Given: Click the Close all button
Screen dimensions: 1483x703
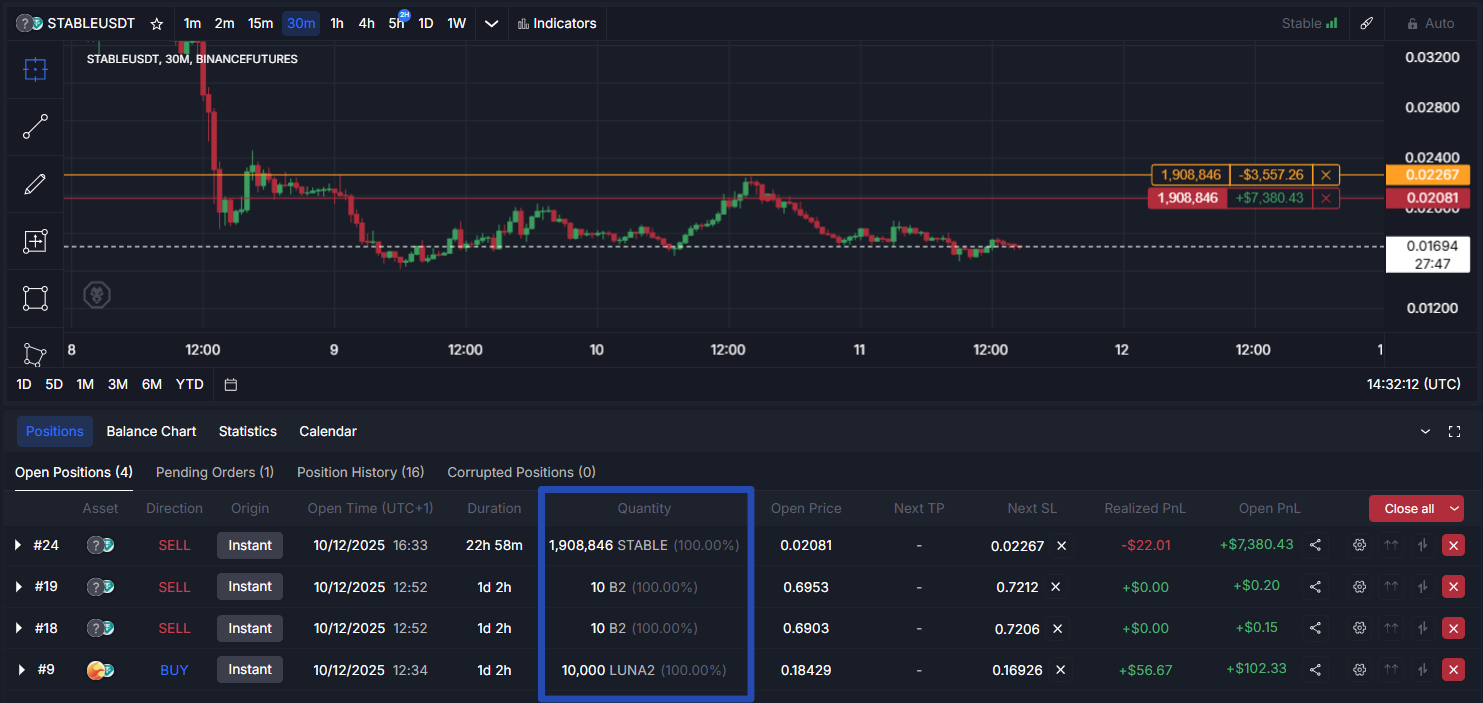Looking at the screenshot, I should pos(1408,509).
